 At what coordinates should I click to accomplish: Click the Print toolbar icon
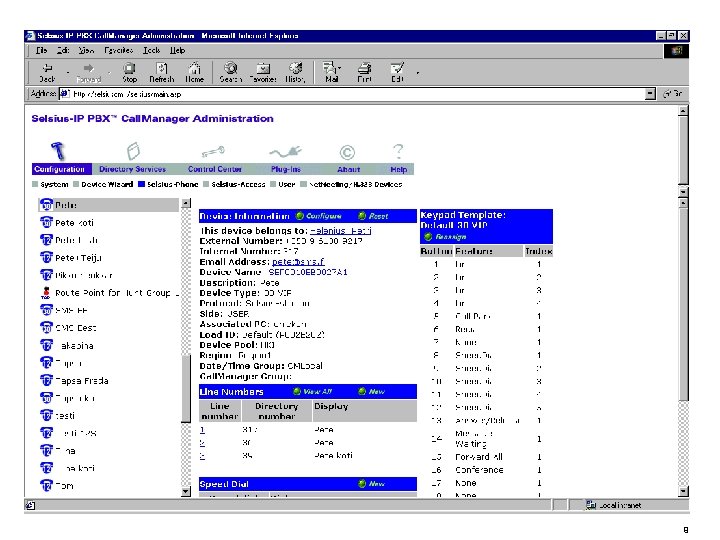point(364,73)
